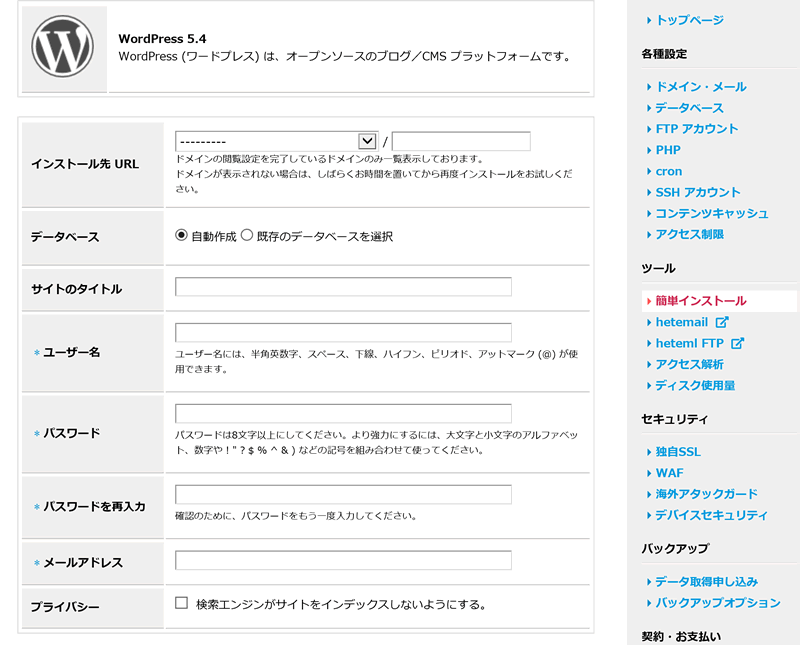Viewport: 800px width, 645px height.
Task: Go to トップページ in sidebar
Action: 689,20
